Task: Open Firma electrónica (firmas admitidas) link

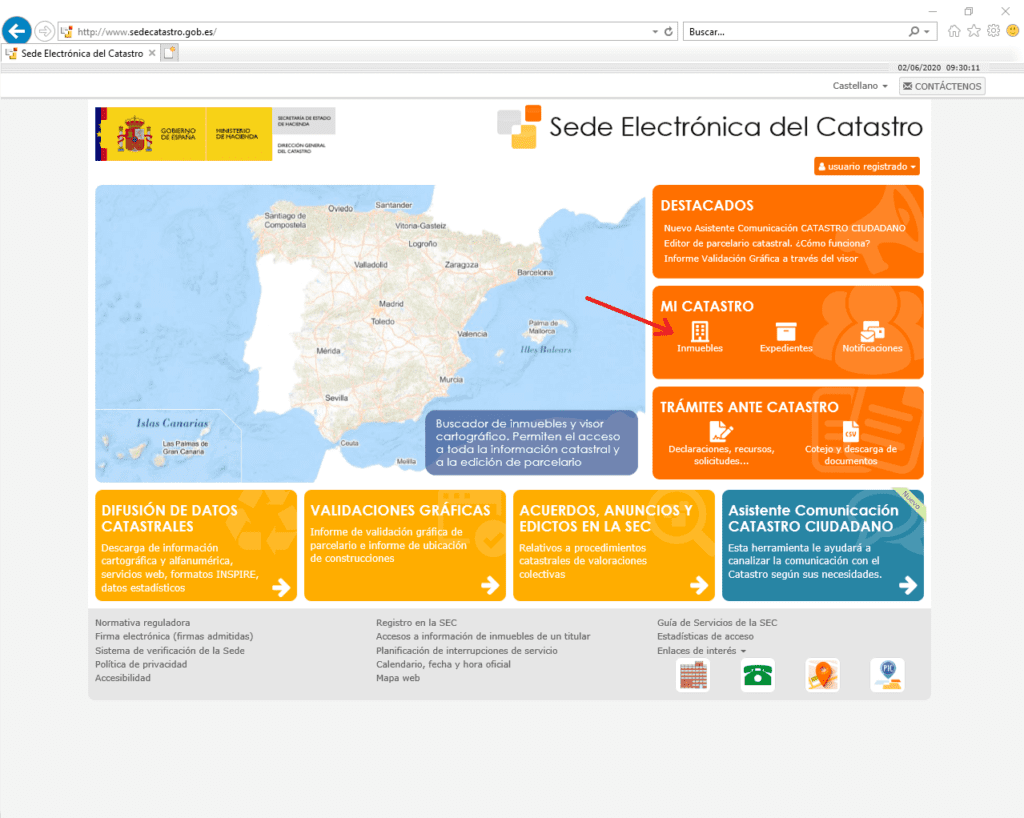Action: (174, 636)
